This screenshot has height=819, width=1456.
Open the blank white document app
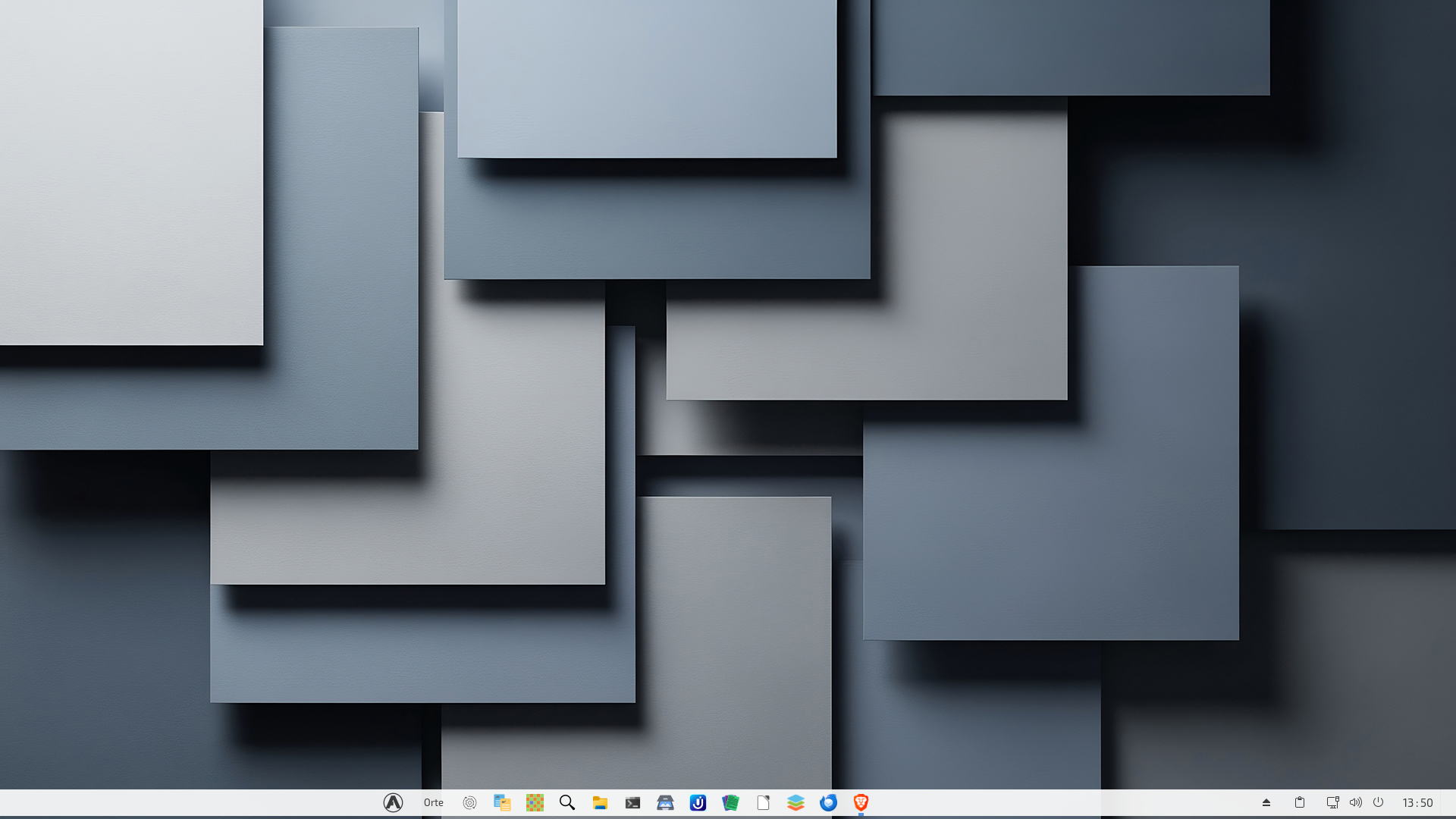pyautogui.click(x=763, y=802)
